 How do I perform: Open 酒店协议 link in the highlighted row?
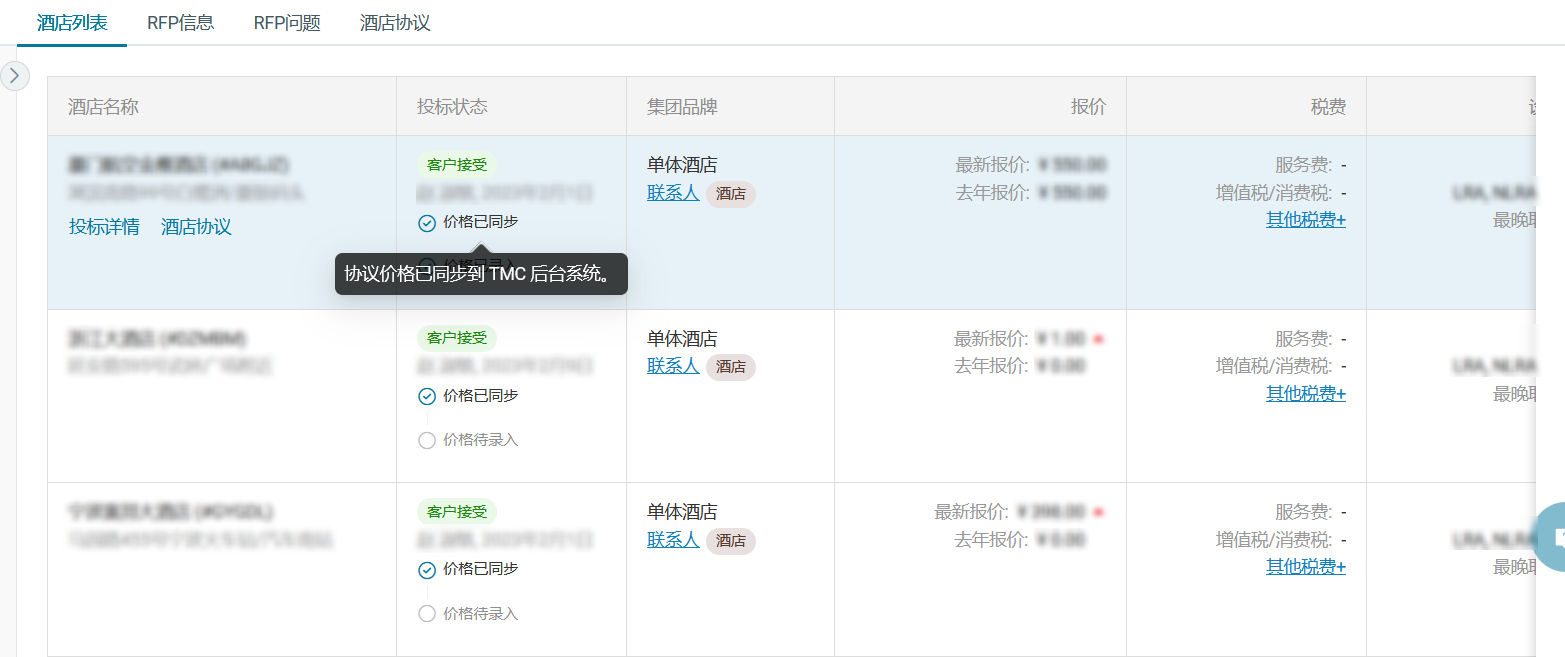click(196, 227)
